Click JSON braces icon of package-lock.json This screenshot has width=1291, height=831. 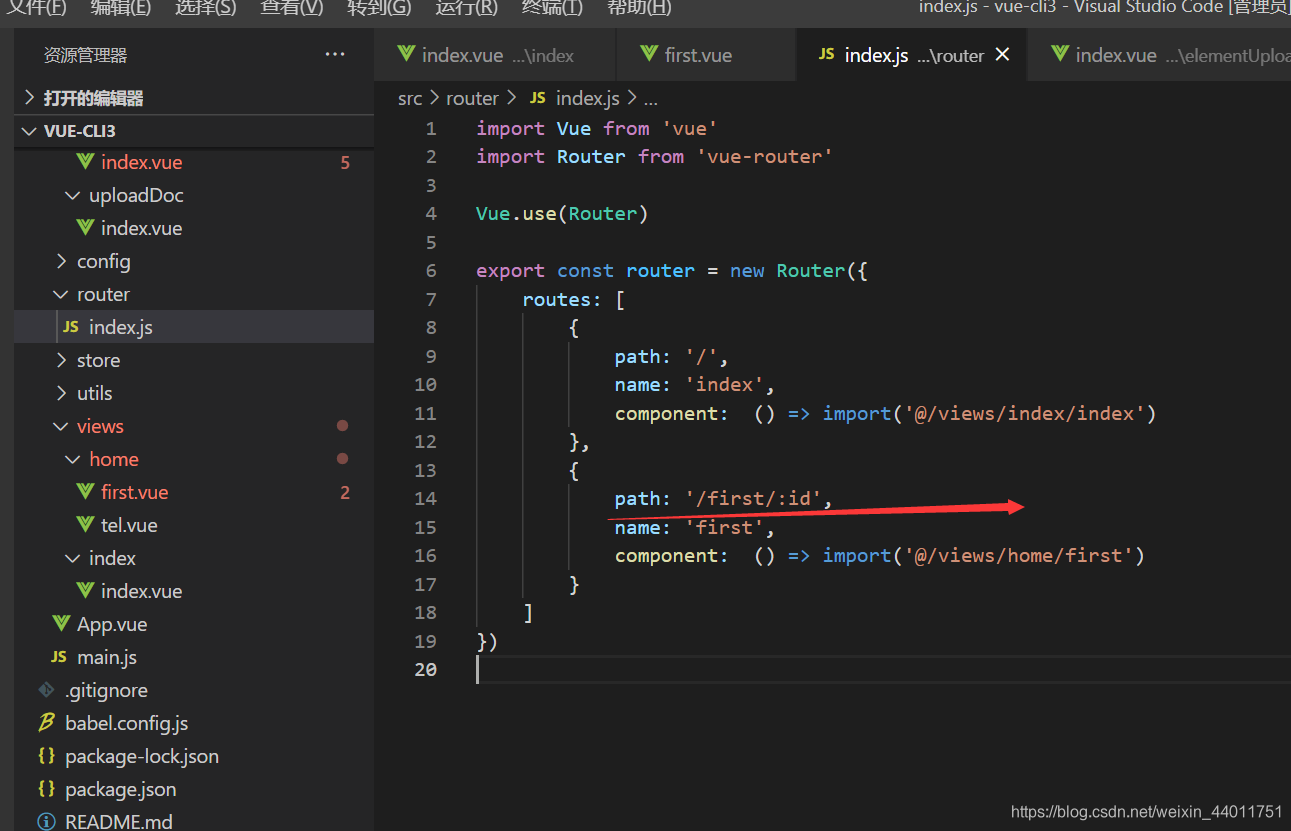tap(46, 756)
